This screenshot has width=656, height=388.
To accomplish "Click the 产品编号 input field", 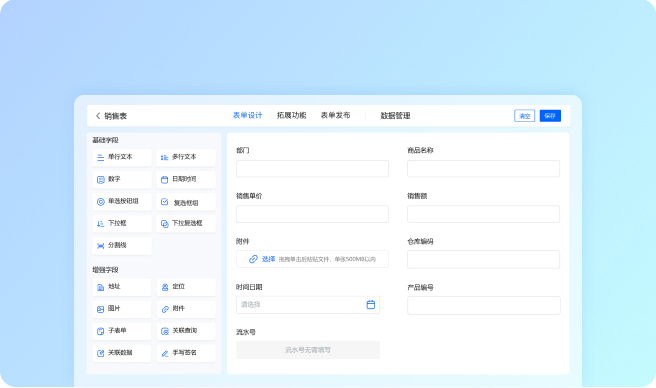I will pyautogui.click(x=484, y=306).
